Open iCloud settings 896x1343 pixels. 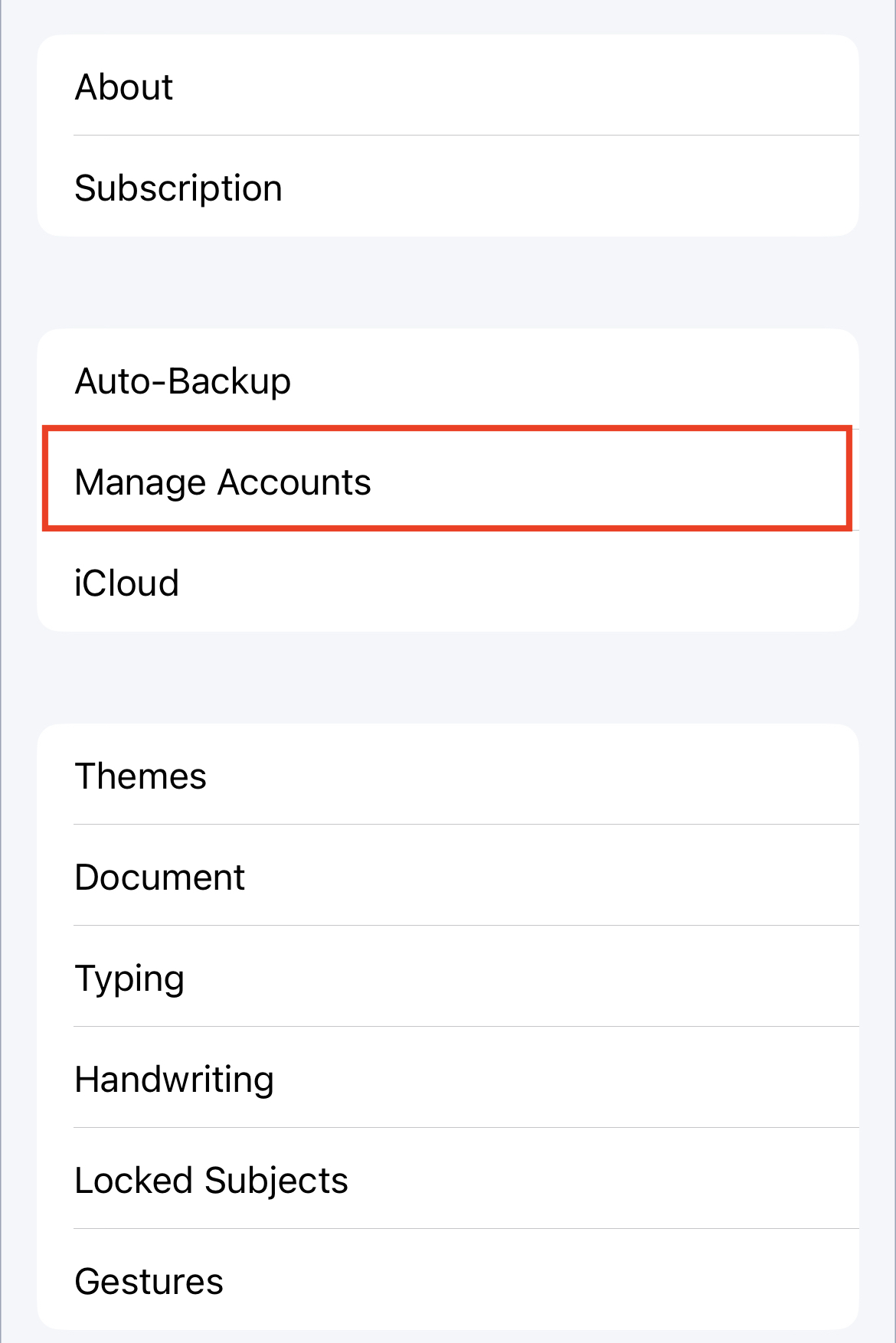[447, 583]
